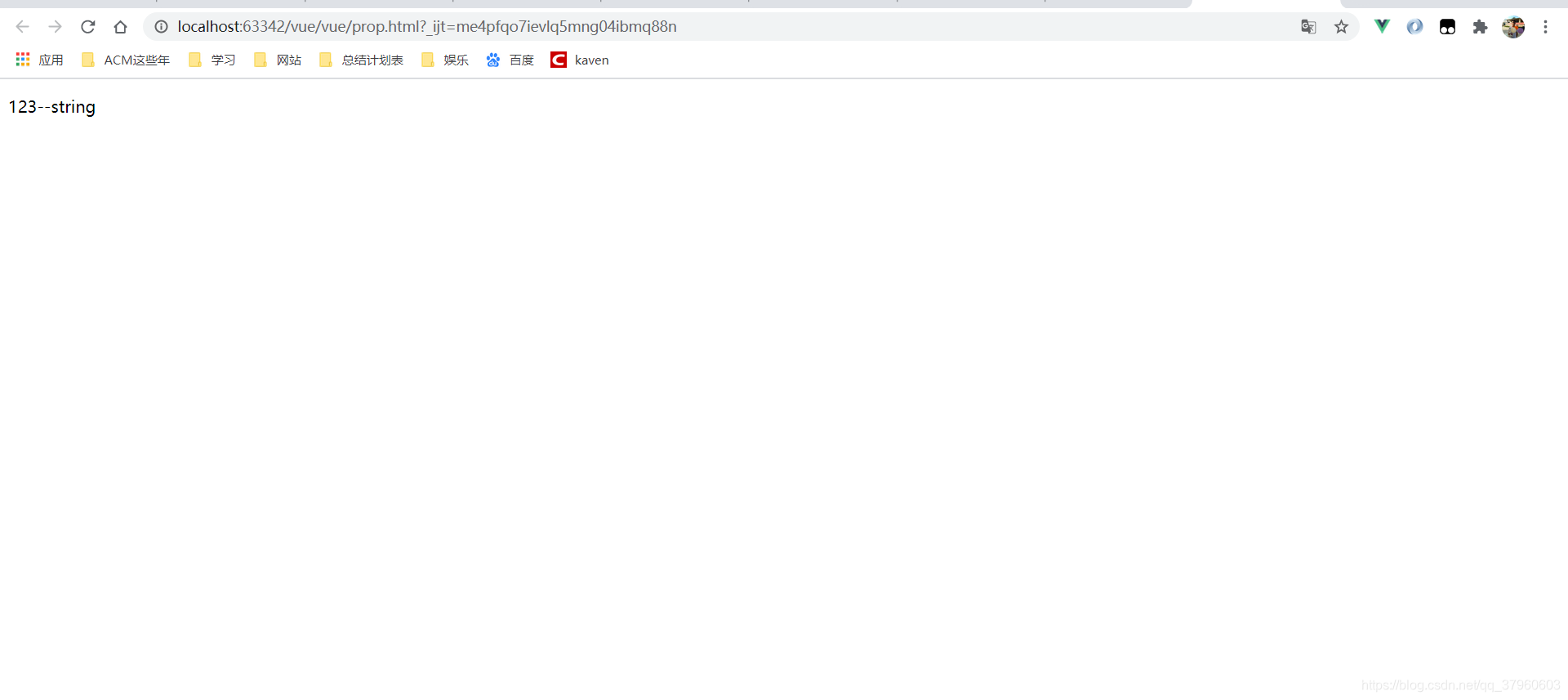This screenshot has height=700, width=1568.
Task: Open the 应用 apps shortcut
Action: point(39,60)
